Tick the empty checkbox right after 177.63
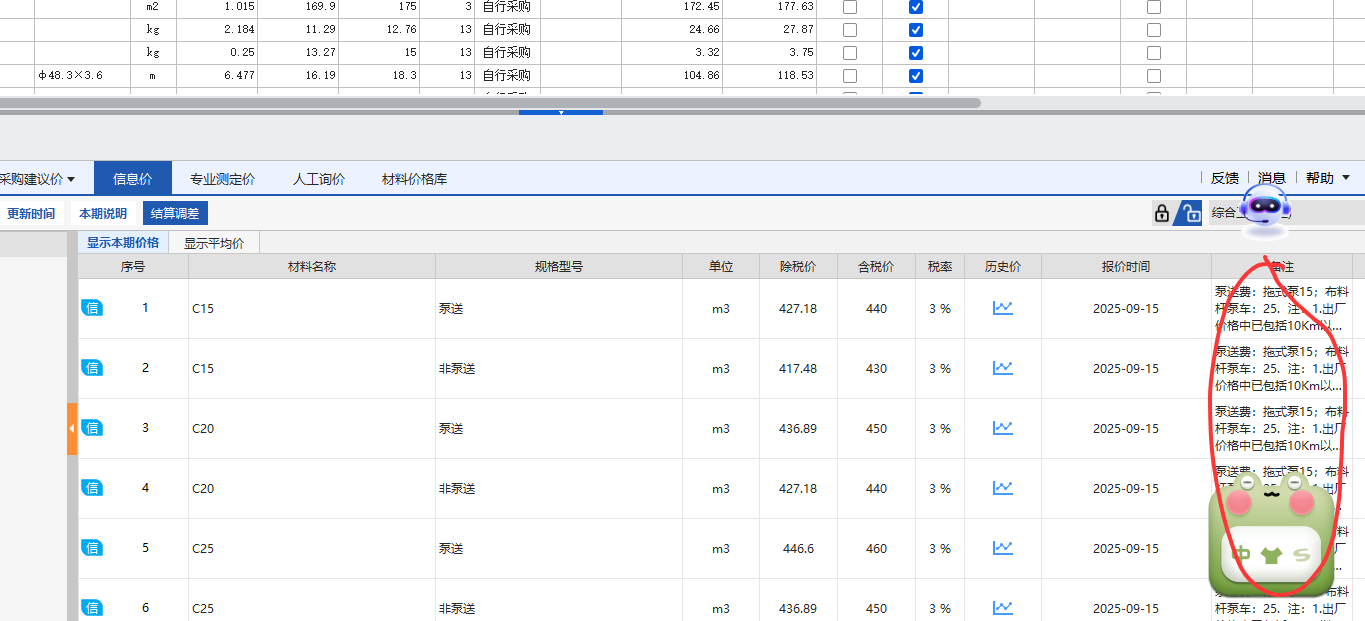Screen dimensions: 1365x621 [850, 6]
